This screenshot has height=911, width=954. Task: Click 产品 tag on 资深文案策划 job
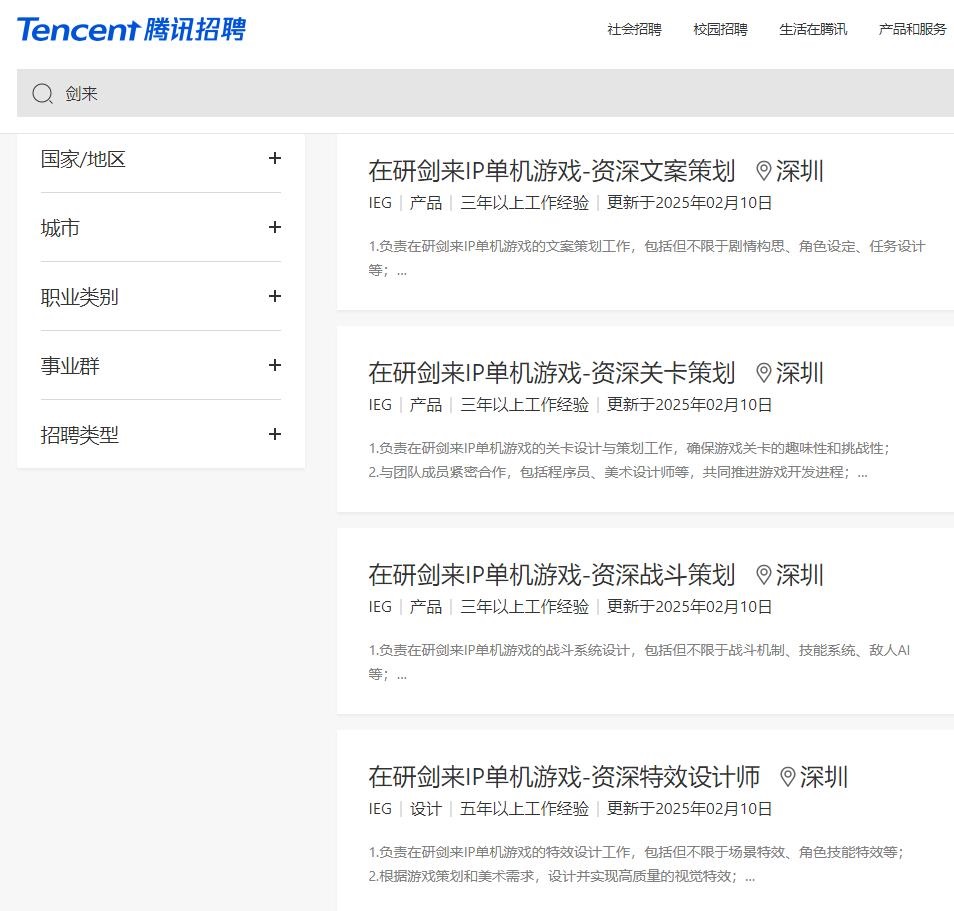click(x=426, y=203)
